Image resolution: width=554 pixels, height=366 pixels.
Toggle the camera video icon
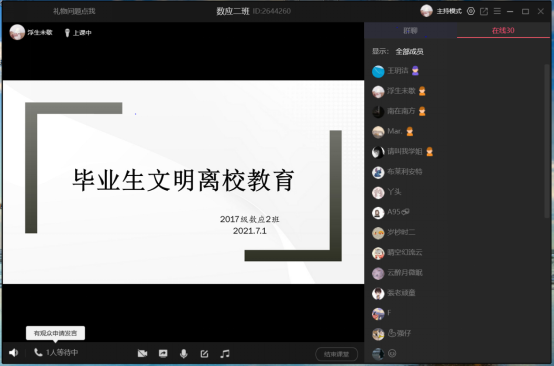(142, 353)
